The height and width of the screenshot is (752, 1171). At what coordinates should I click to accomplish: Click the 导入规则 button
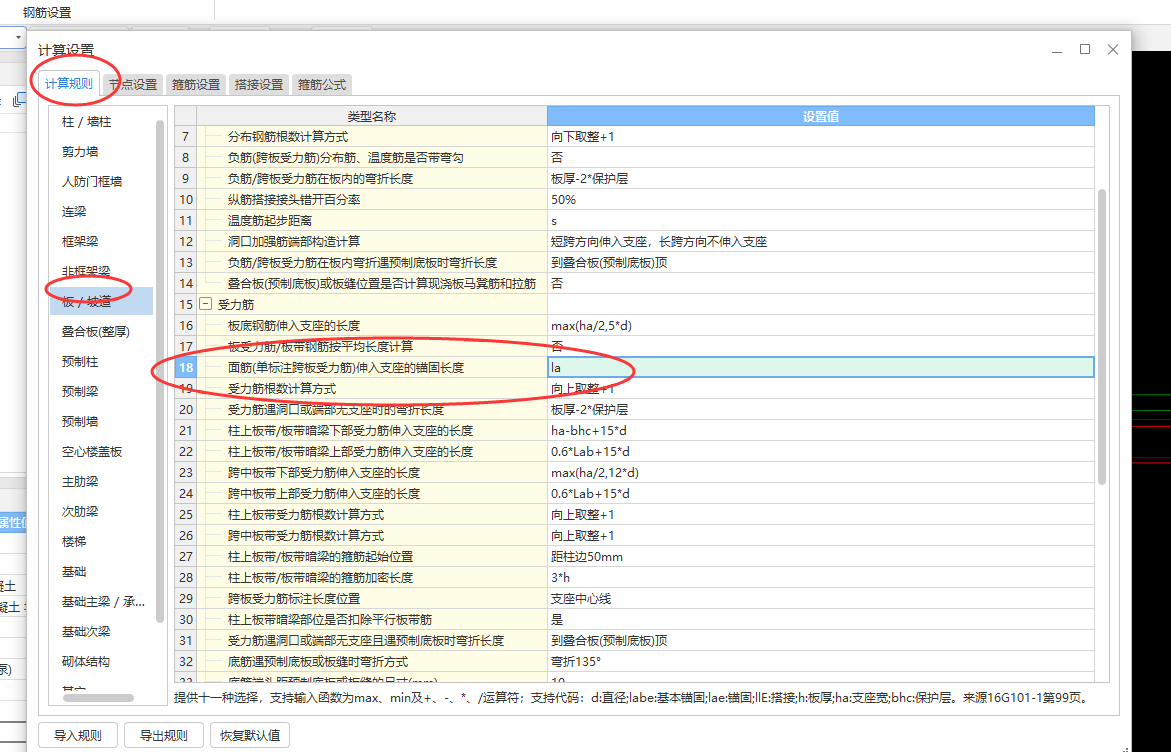point(78,735)
